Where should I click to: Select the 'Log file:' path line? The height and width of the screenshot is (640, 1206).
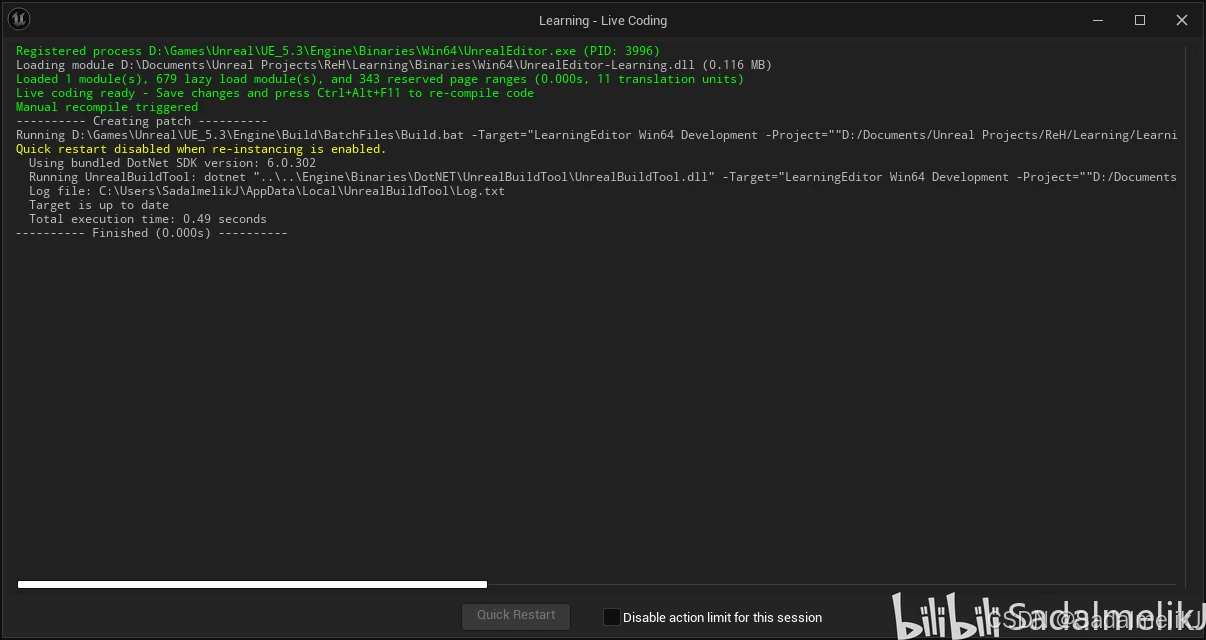[267, 191]
